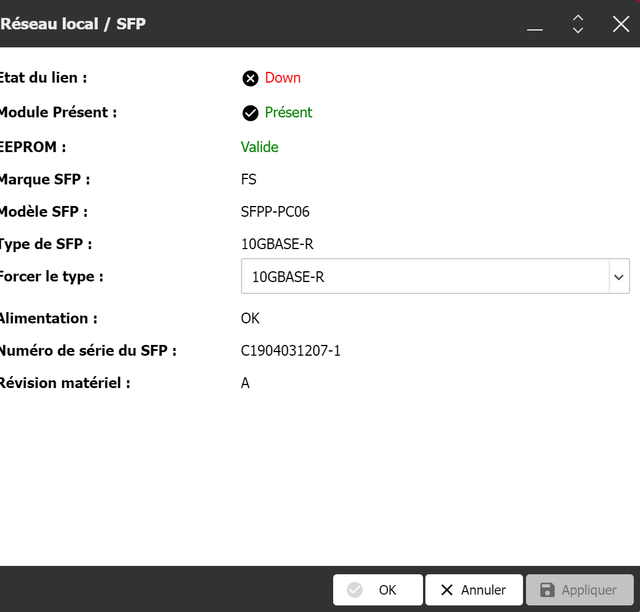Click the Forcer le type label
640x612 pixels.
51,276
